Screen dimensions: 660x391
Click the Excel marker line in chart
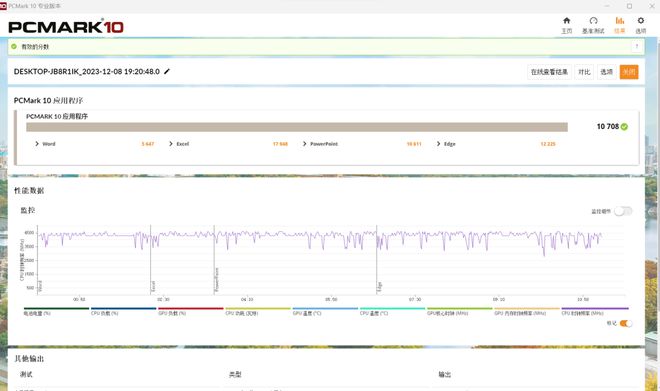coord(151,260)
